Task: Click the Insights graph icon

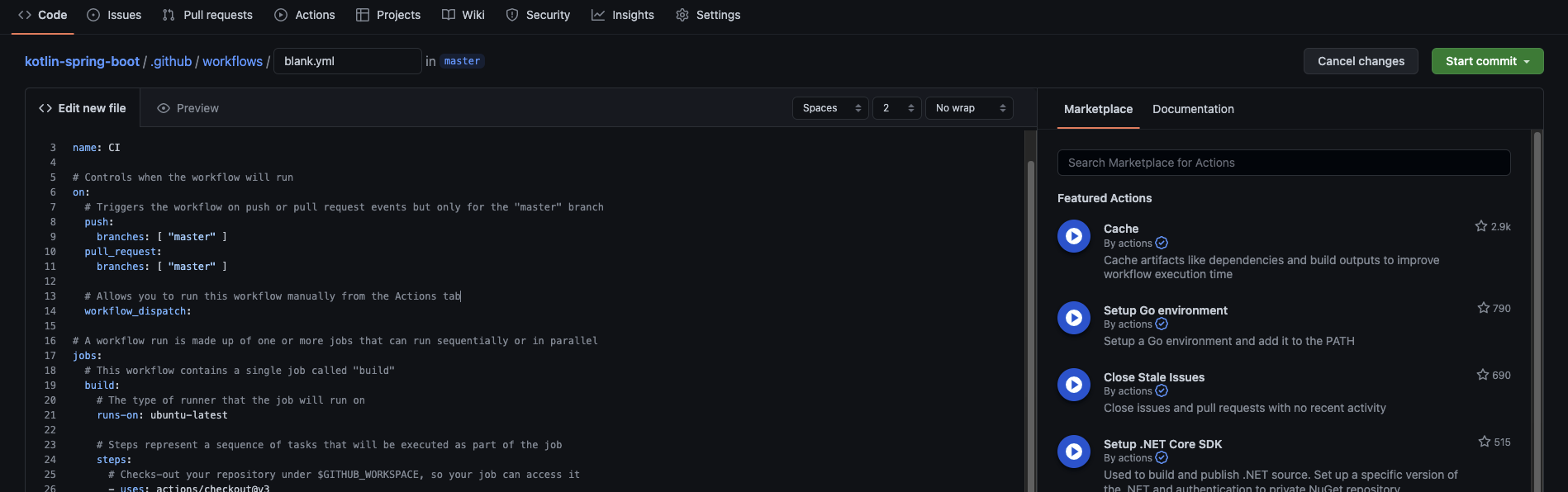Action: click(x=598, y=15)
